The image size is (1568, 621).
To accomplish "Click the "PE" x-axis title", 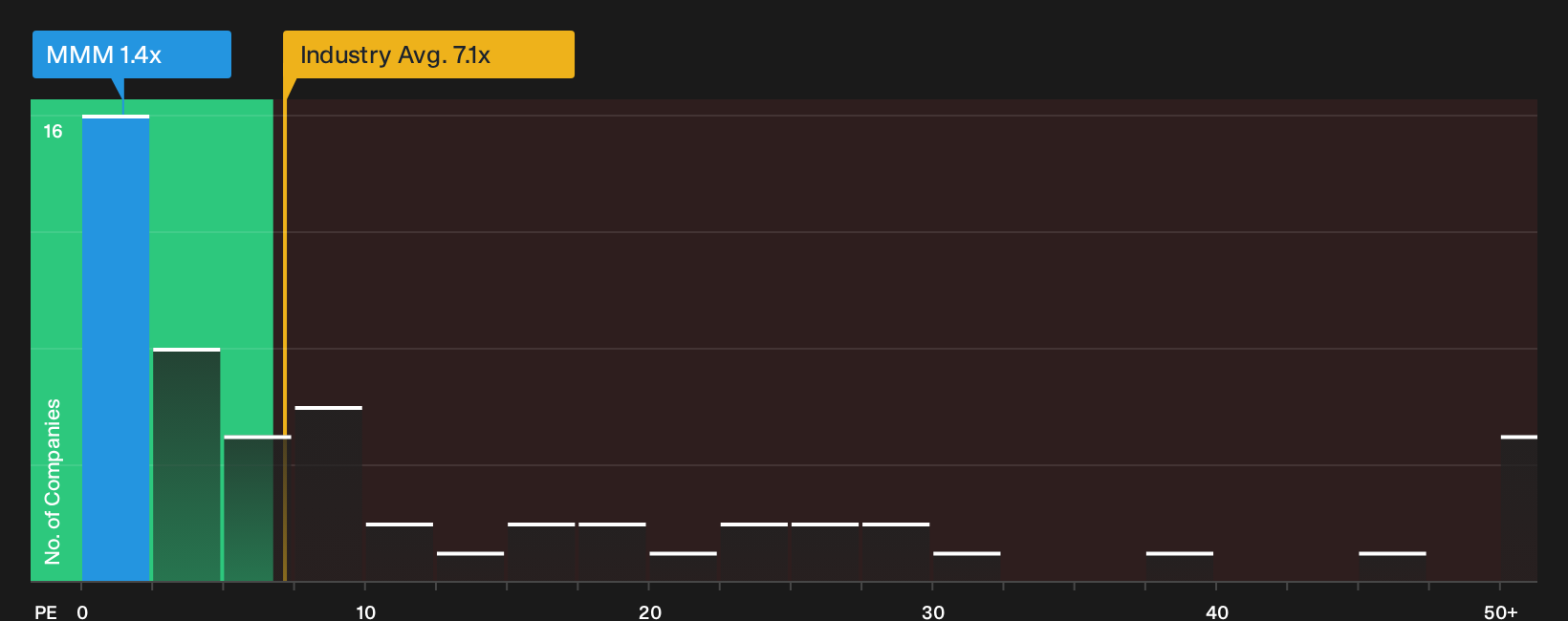I will pyautogui.click(x=46, y=611).
